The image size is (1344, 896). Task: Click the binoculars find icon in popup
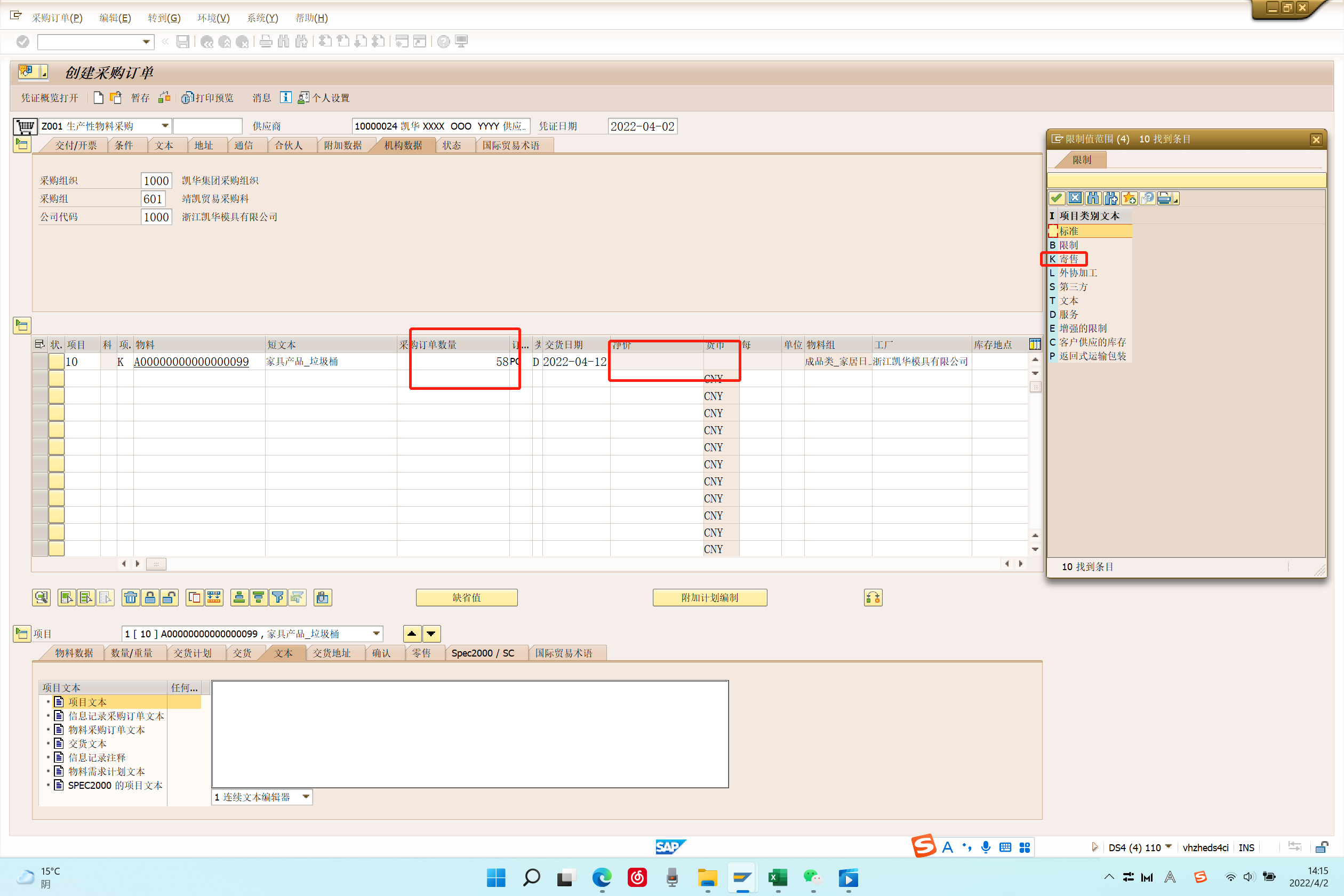[x=1093, y=198]
